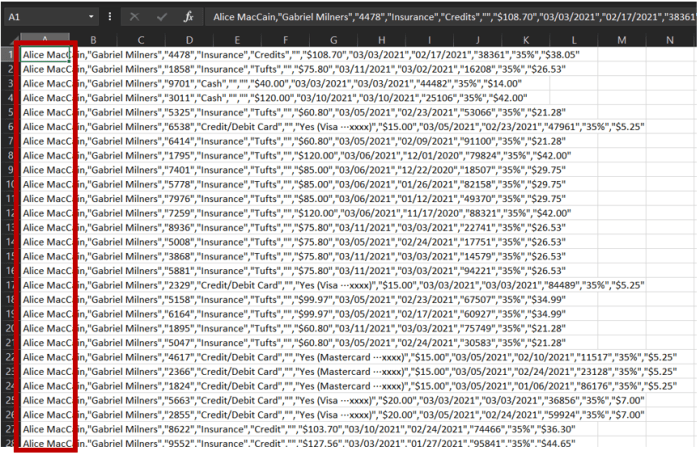Click the Cancel (X) formula bar icon
Viewport: 700px width, 455px height.
[134, 17]
